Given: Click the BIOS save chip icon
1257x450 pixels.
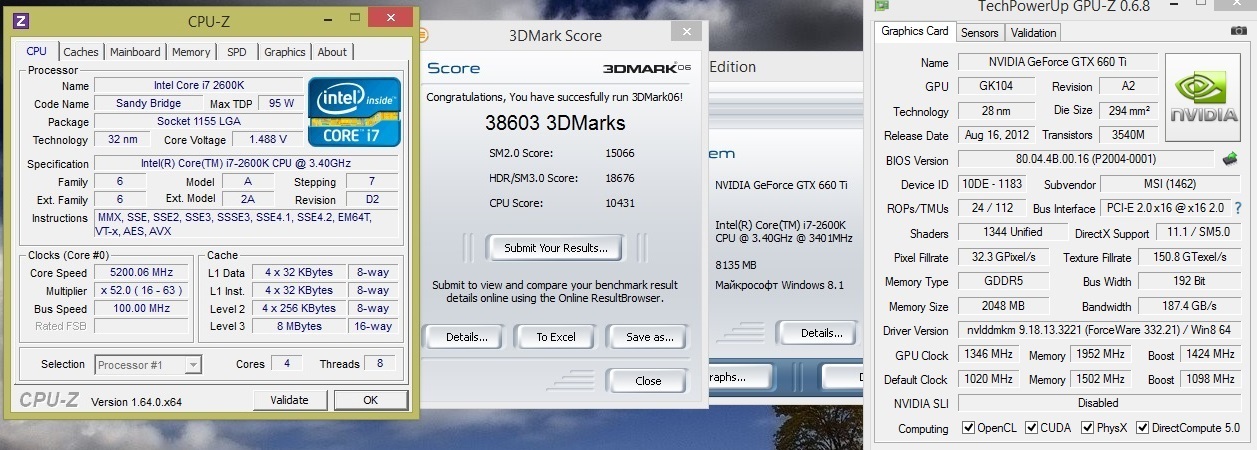Looking at the screenshot, I should pyautogui.click(x=1230, y=158).
